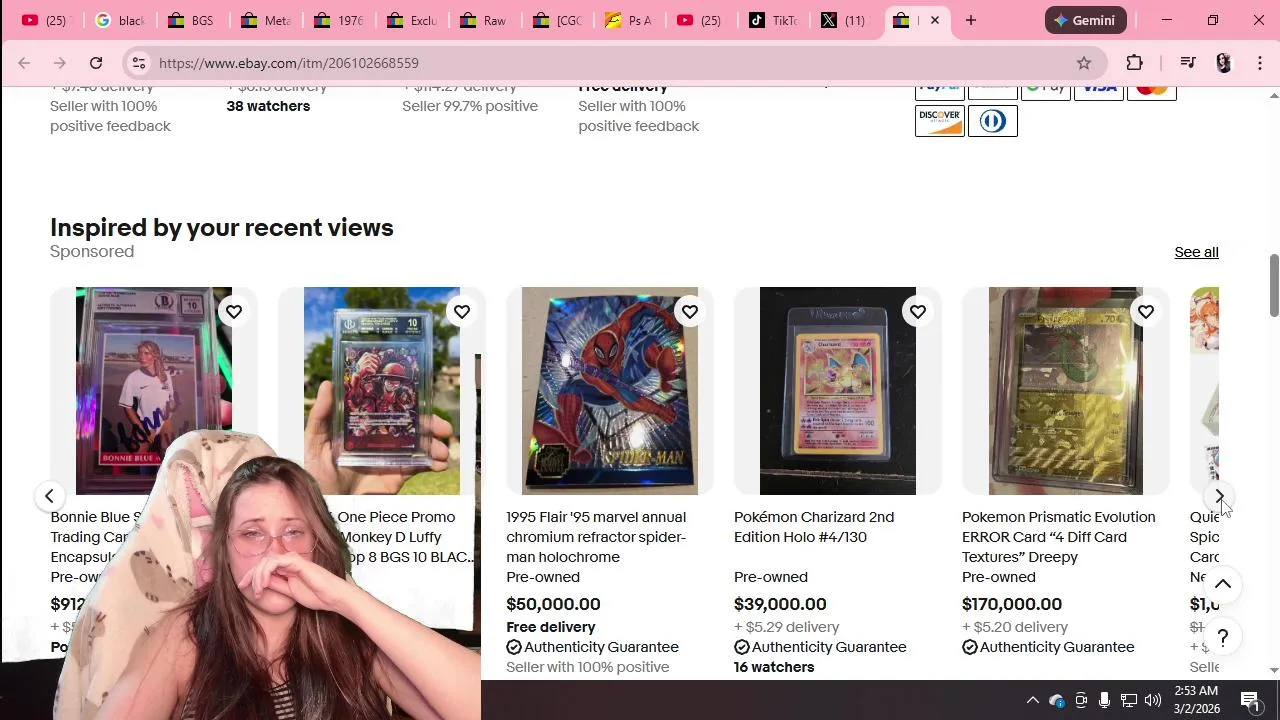The image size is (1280, 720).
Task: Close the active eBay tab
Action: (935, 20)
